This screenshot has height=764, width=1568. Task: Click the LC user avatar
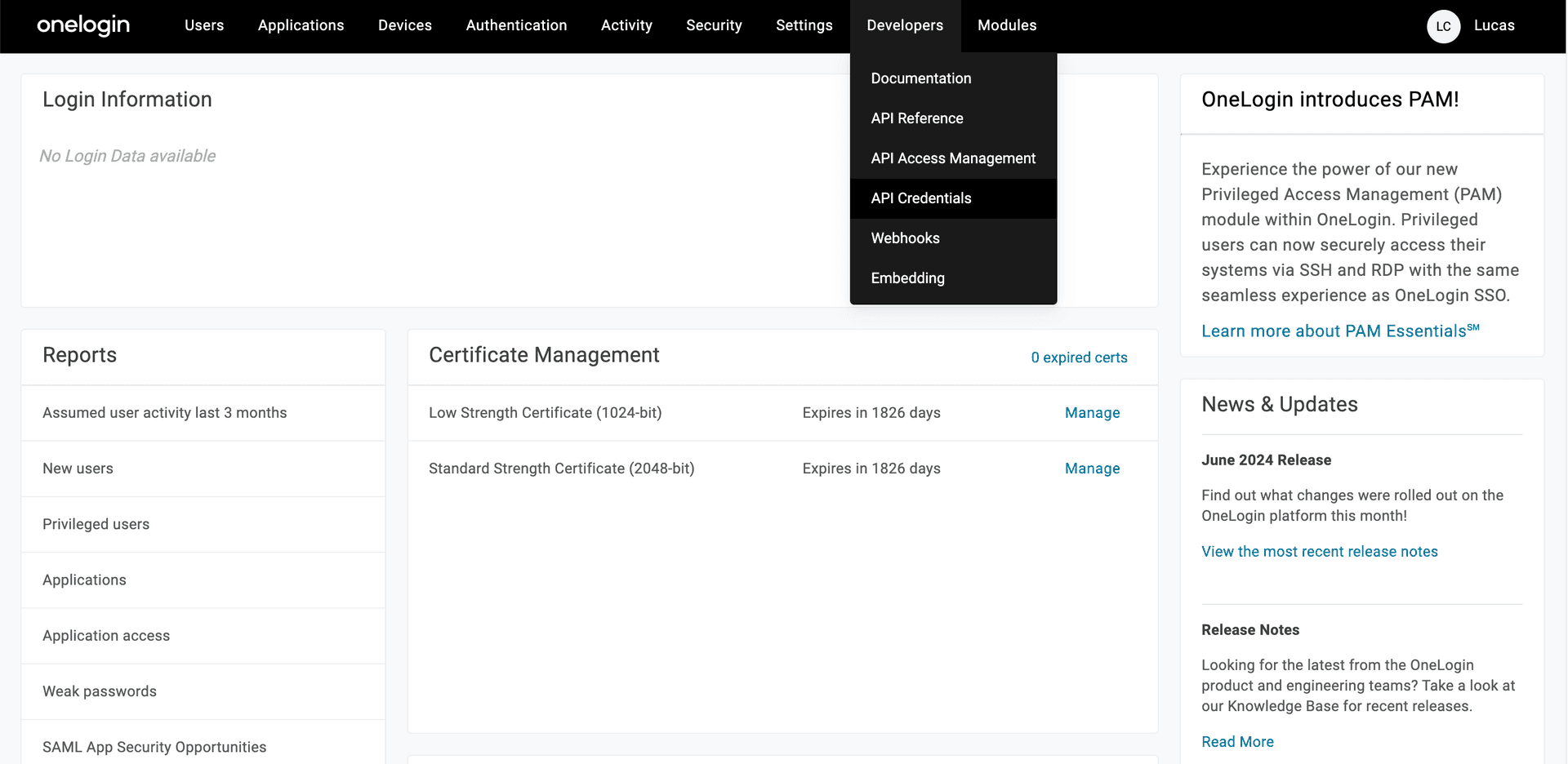tap(1443, 26)
